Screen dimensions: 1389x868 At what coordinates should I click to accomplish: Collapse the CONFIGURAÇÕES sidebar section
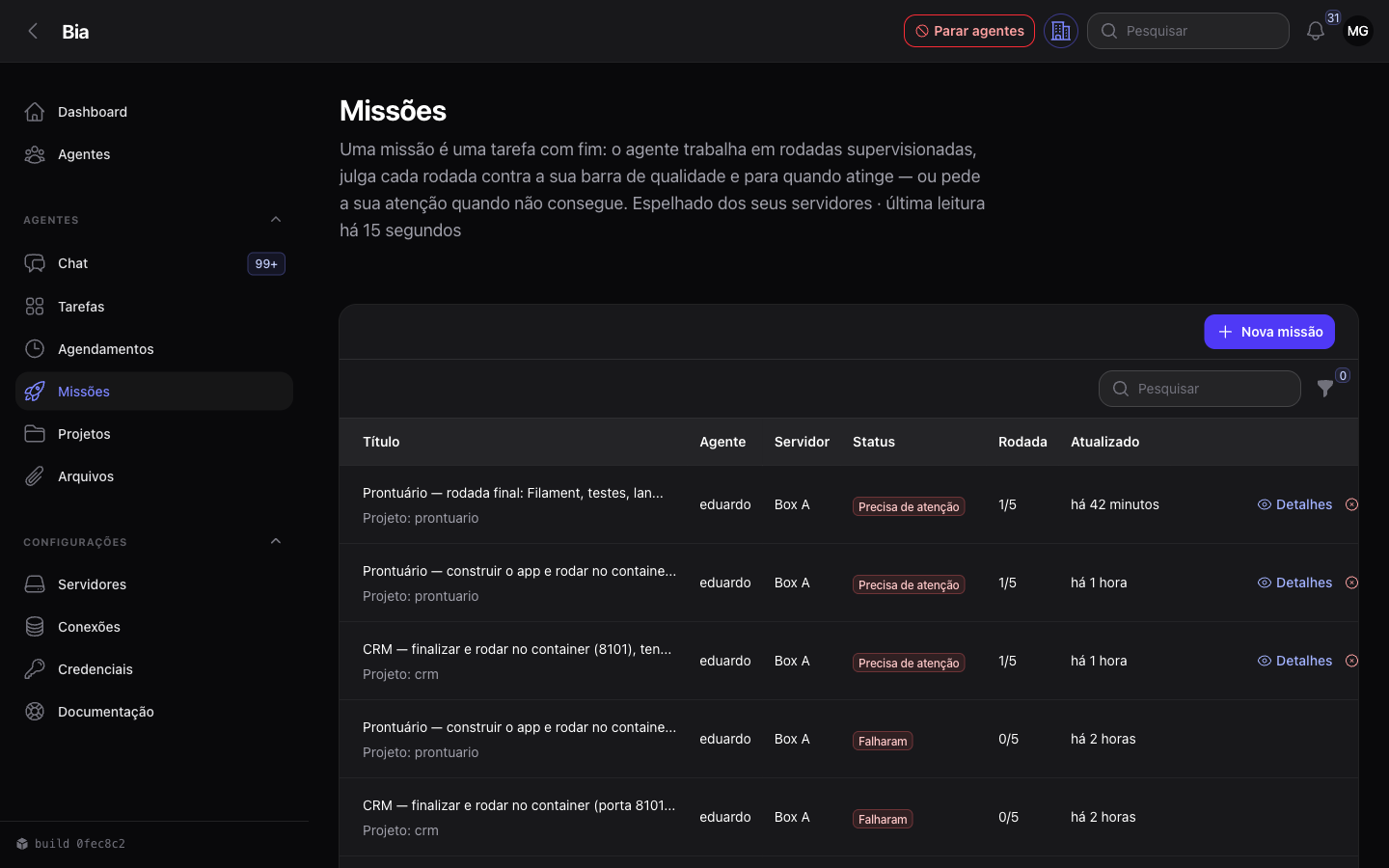[x=276, y=542]
